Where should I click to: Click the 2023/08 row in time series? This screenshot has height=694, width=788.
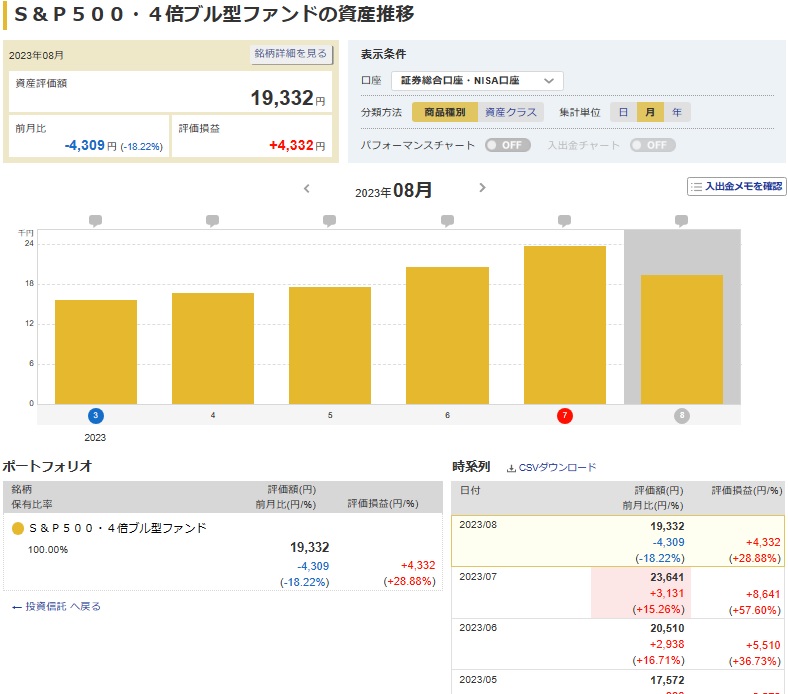click(618, 541)
